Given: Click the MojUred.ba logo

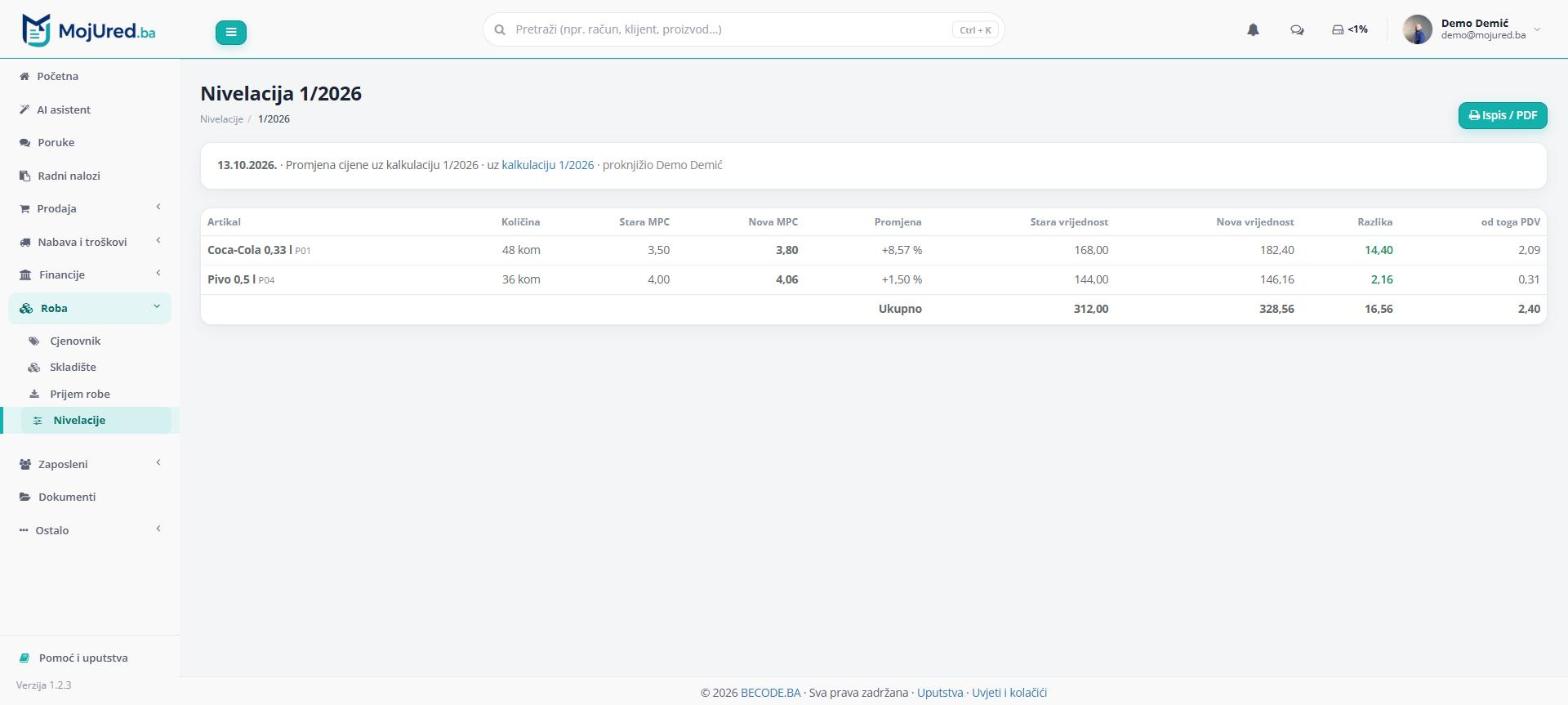Looking at the screenshot, I should [88, 30].
